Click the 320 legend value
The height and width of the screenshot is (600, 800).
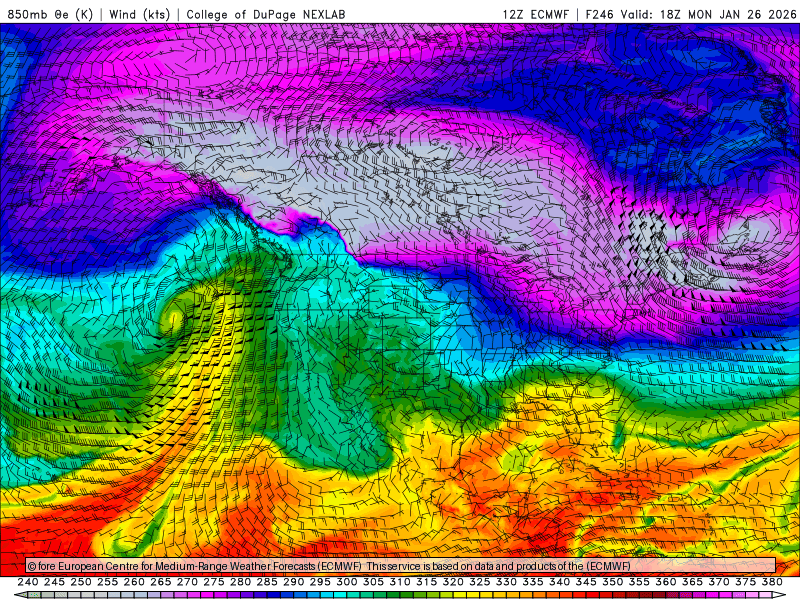453,582
